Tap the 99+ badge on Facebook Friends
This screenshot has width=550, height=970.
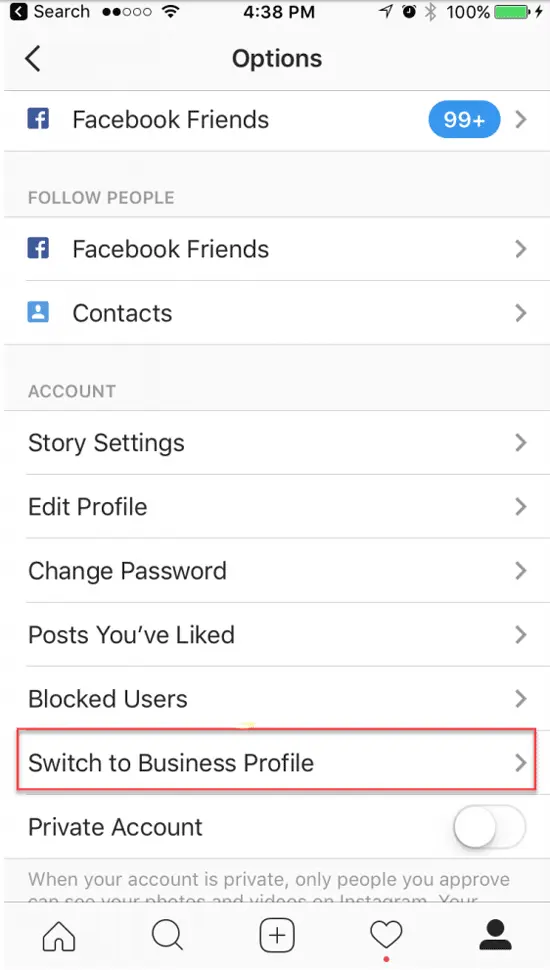click(464, 119)
